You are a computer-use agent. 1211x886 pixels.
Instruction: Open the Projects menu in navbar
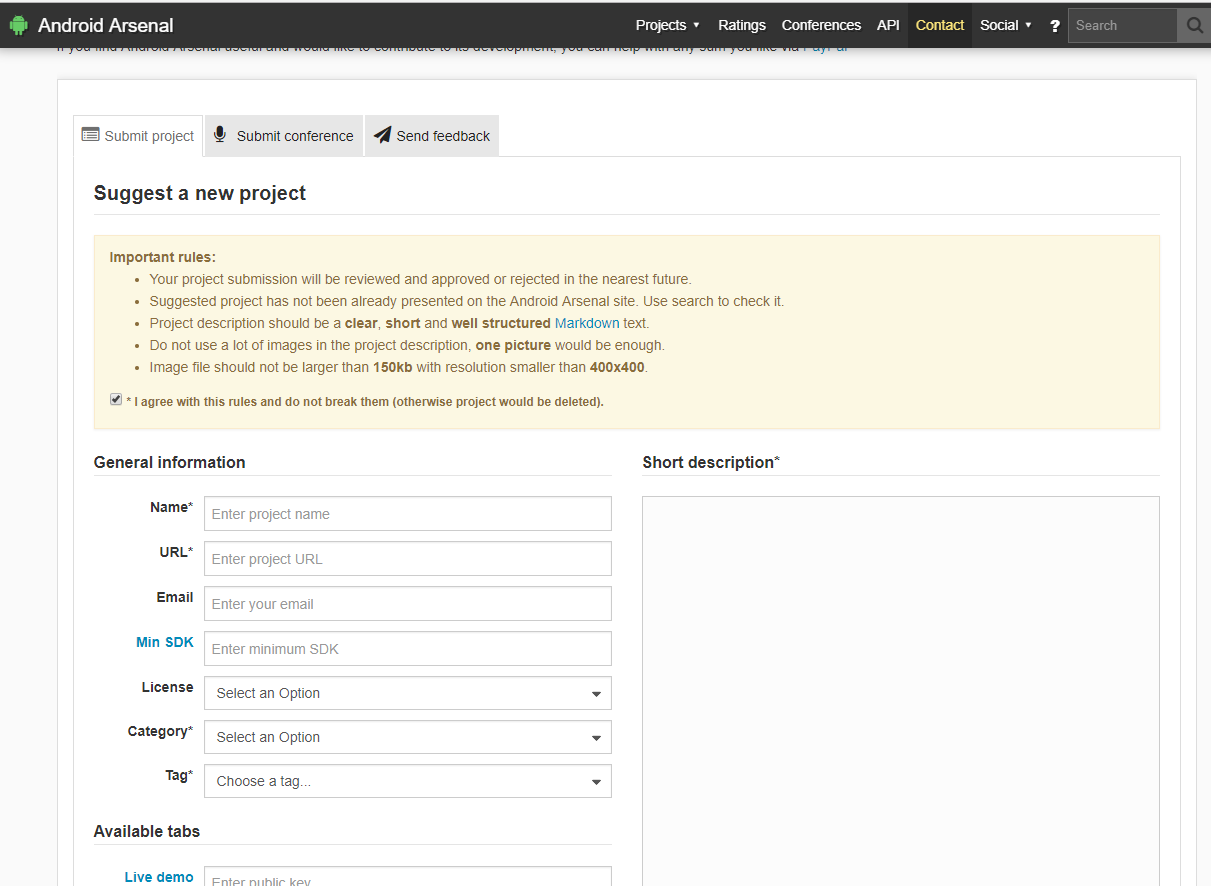click(667, 25)
